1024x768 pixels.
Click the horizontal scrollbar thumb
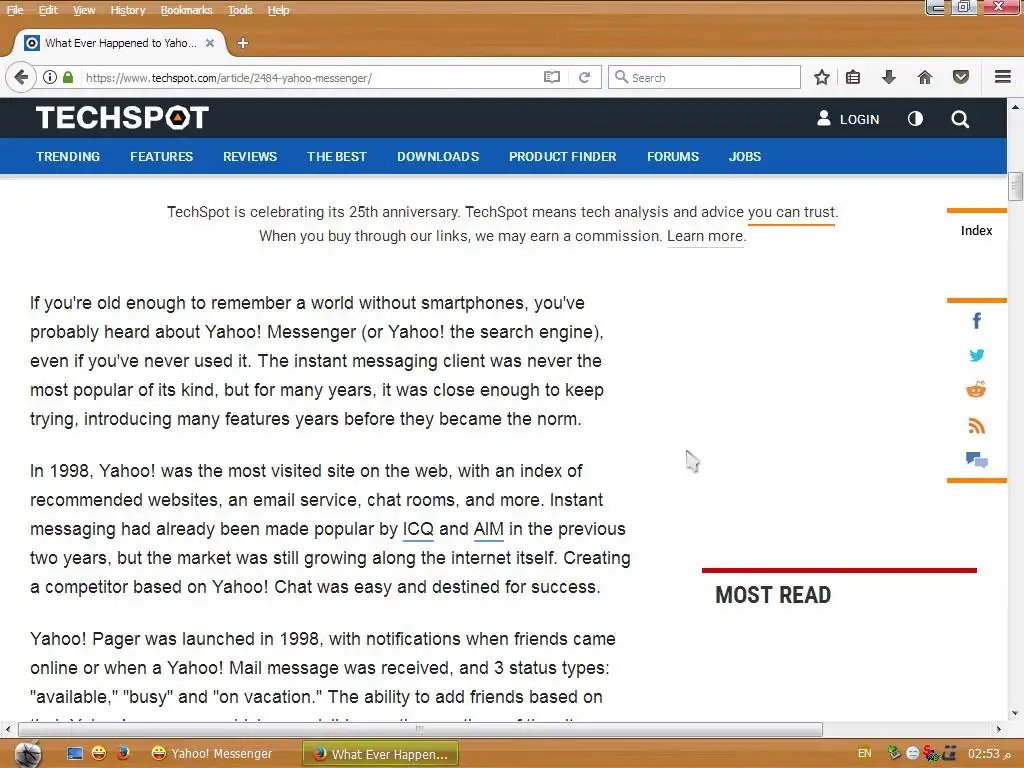point(419,729)
